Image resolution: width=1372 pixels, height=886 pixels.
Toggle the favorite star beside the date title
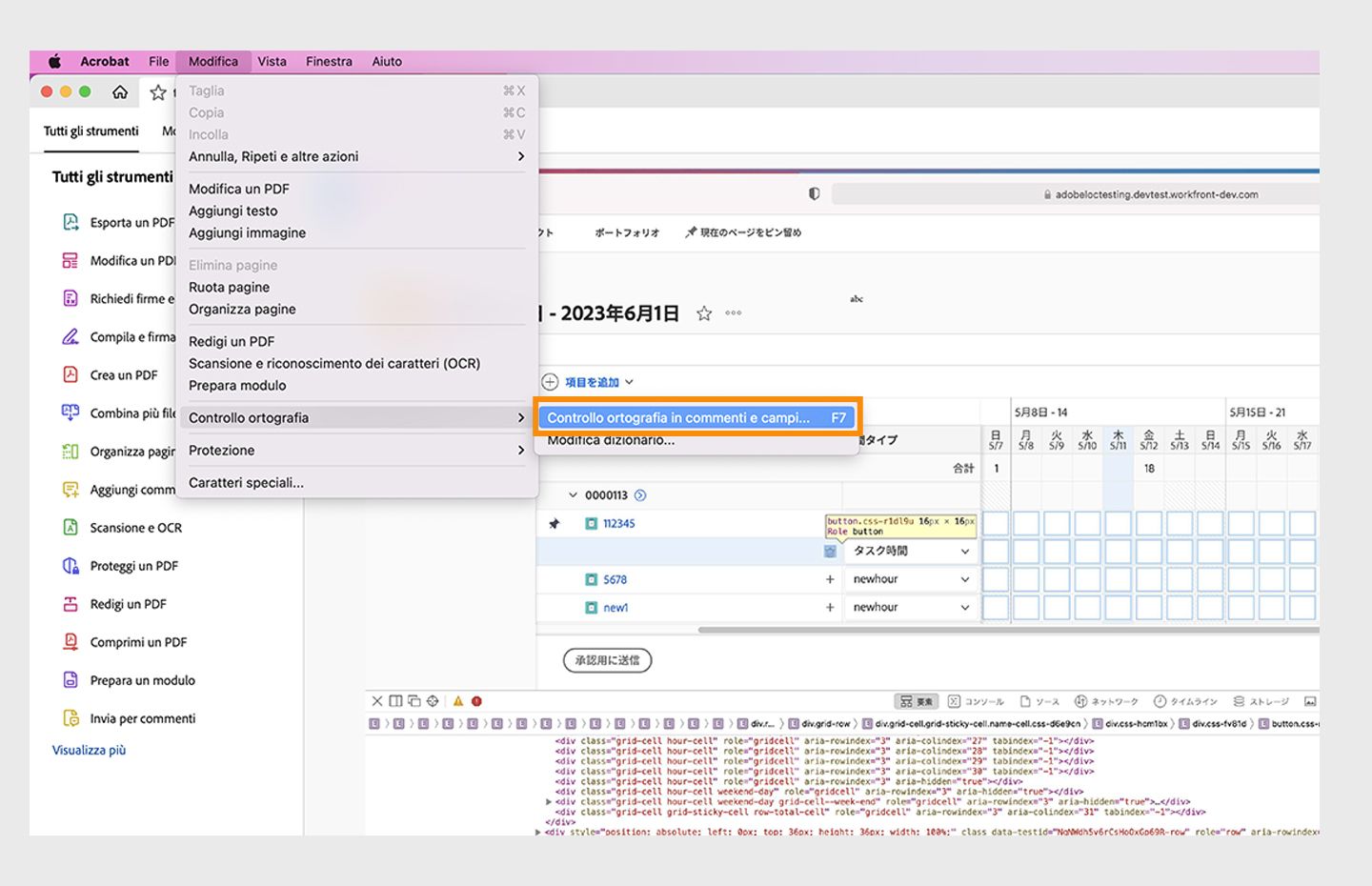click(x=703, y=312)
